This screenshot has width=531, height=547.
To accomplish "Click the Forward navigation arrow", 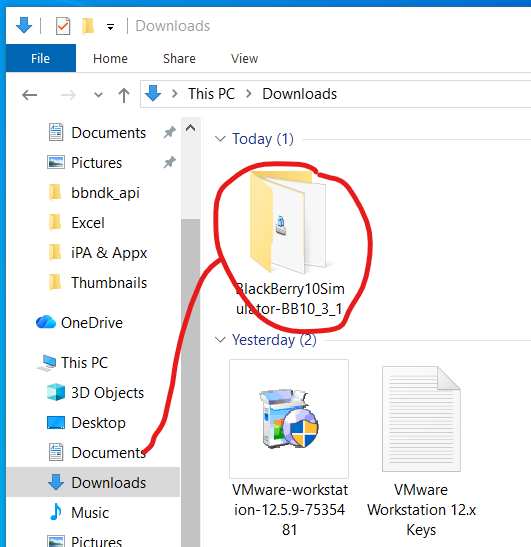I will (68, 95).
